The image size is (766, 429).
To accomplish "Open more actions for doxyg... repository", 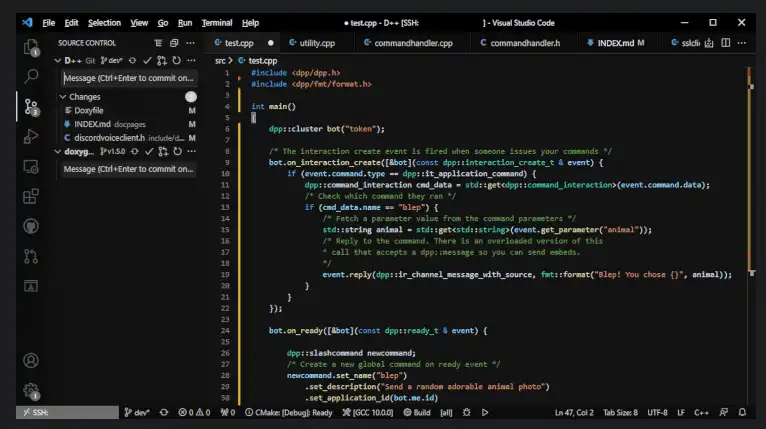I will 192,151.
